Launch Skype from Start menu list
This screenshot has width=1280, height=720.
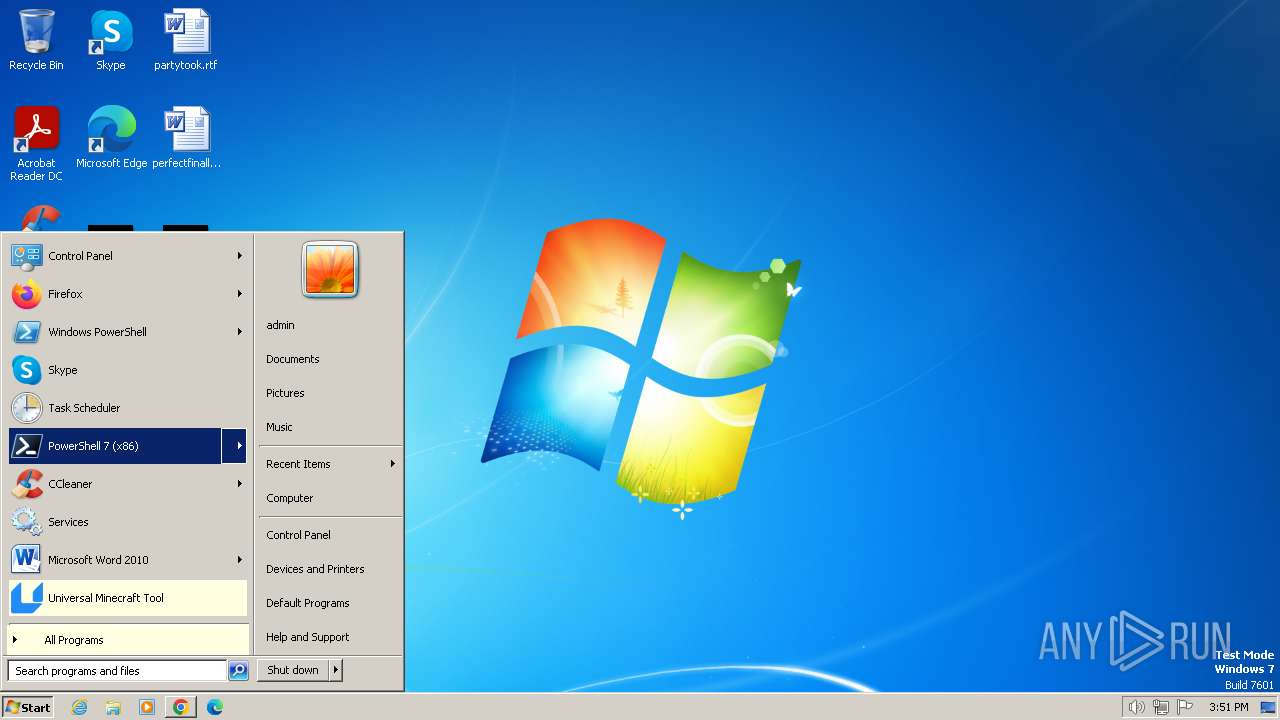[128, 370]
